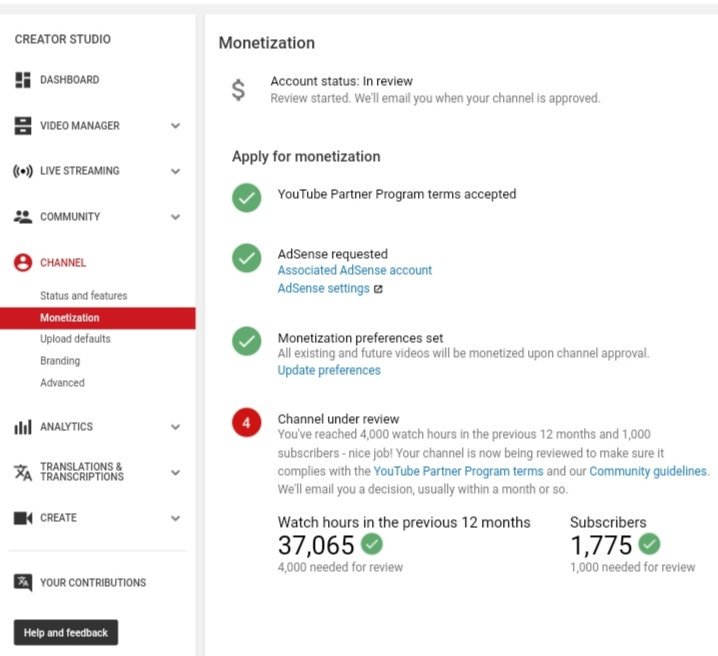Click the 'Channel under review' heading
Viewport: 718px width, 656px height.
coord(338,419)
